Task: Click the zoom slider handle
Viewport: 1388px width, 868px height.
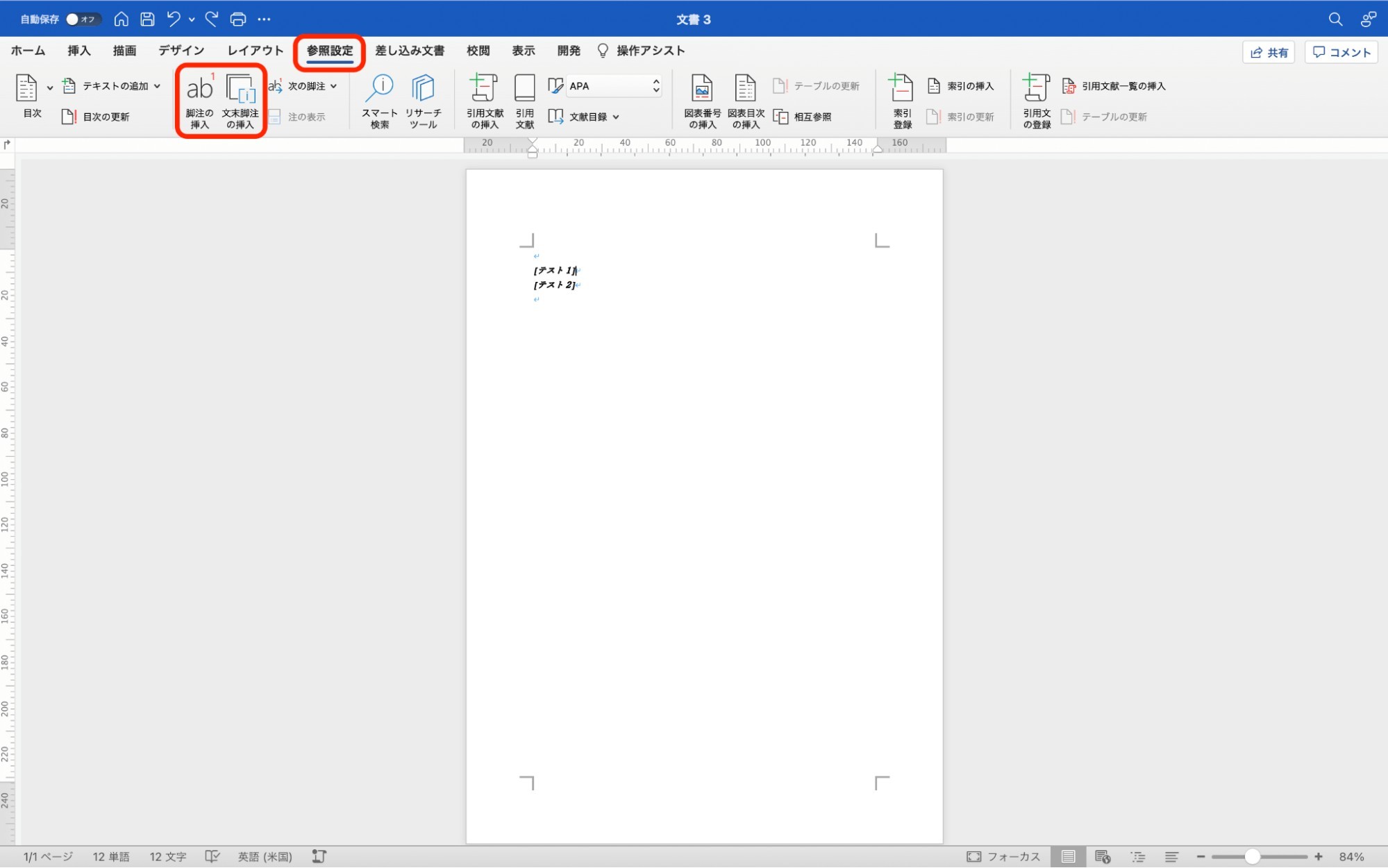Action: pyautogui.click(x=1251, y=857)
